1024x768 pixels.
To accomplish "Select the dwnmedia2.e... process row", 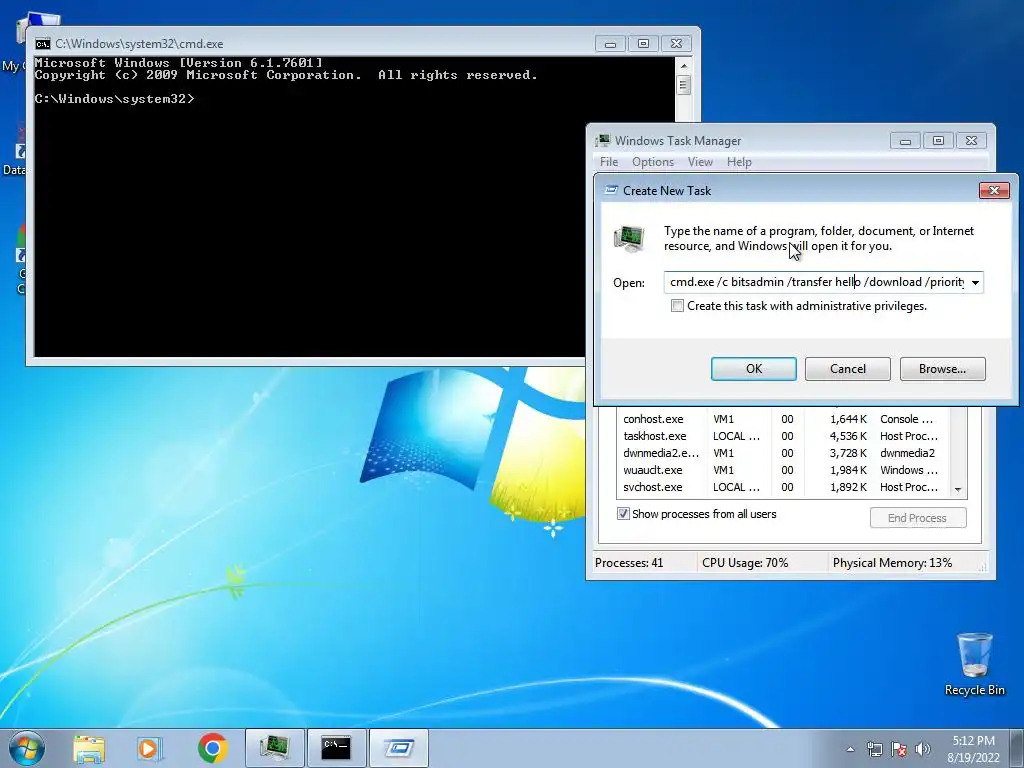I will (x=783, y=453).
